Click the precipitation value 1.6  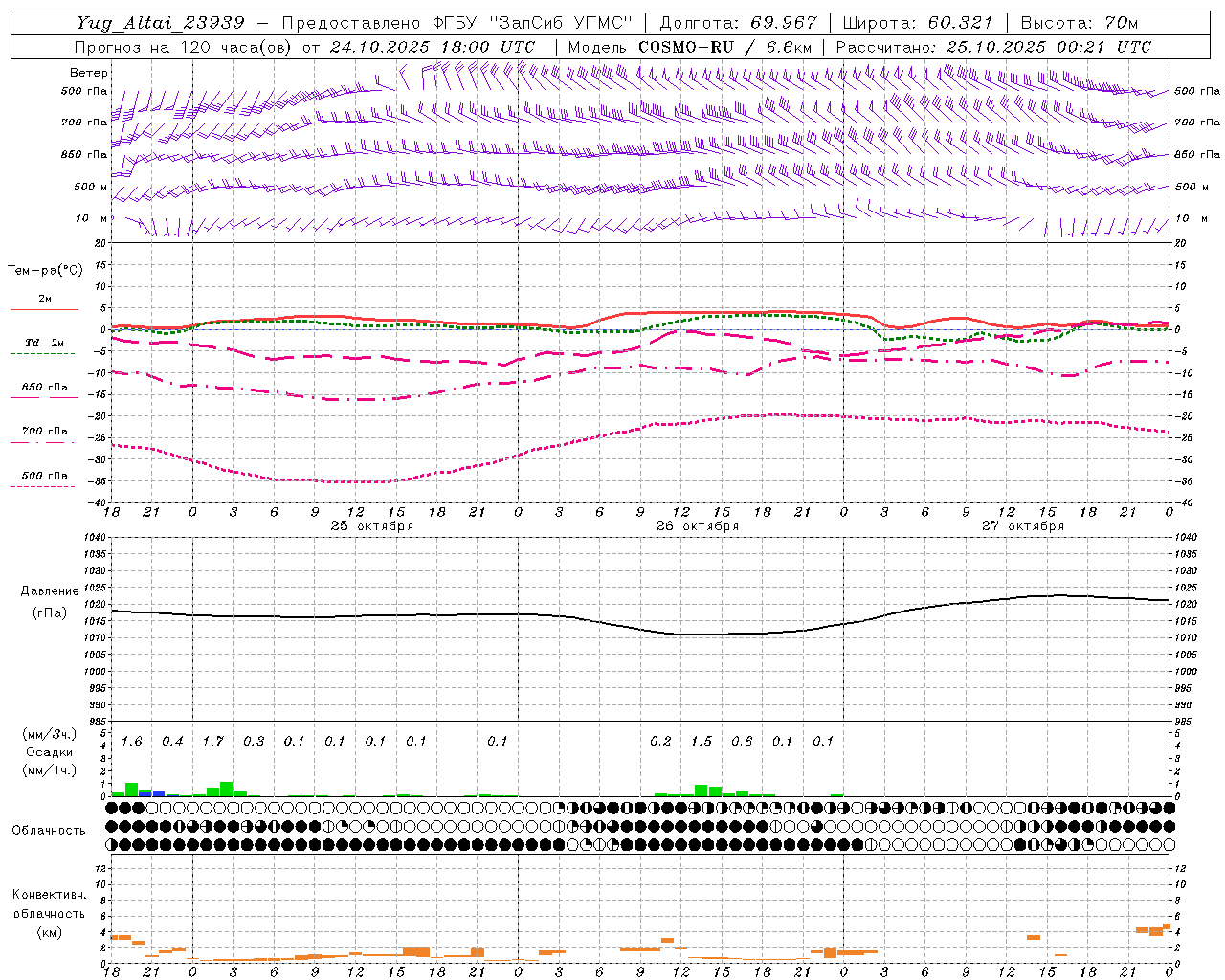pyautogui.click(x=132, y=742)
